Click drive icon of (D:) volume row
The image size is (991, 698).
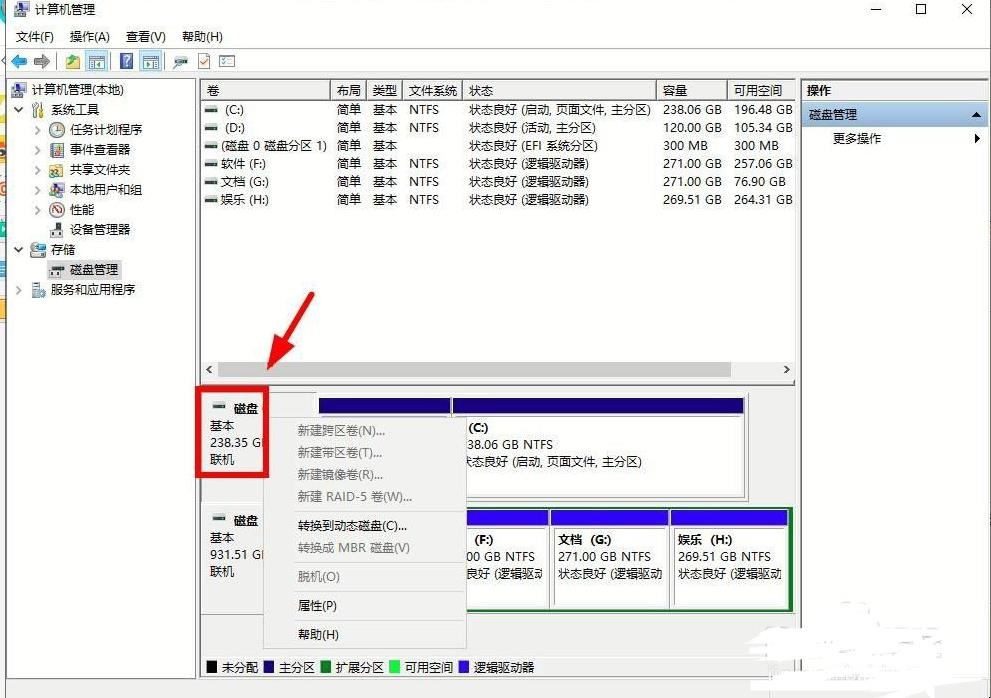click(x=211, y=128)
